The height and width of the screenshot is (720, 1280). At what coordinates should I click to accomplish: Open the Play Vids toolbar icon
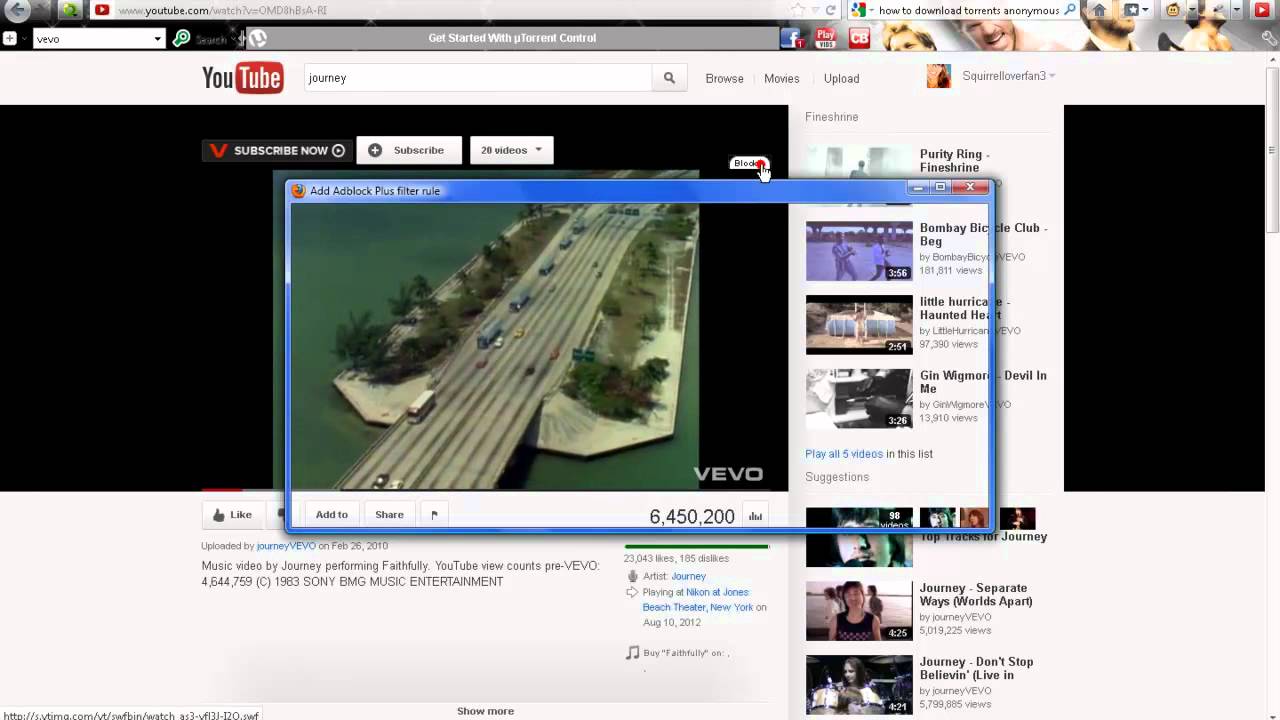[826, 38]
